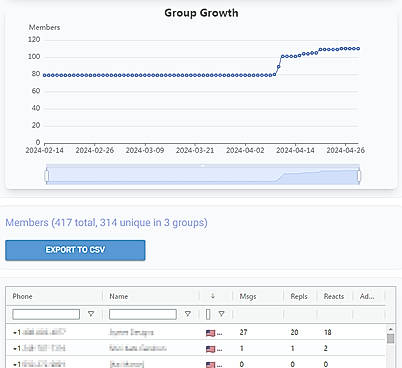This screenshot has width=402, height=368.
Task: Click the EXPORT TO CSV button
Action: (x=75, y=250)
